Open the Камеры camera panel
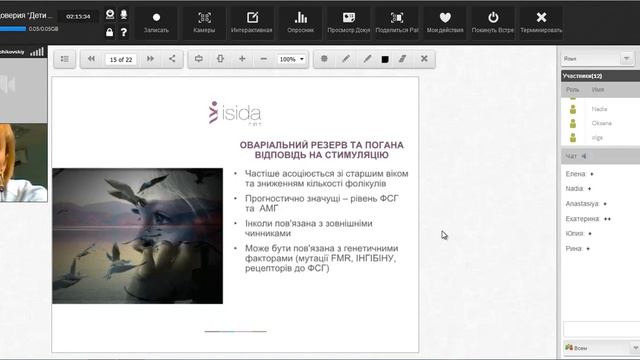 coord(204,23)
